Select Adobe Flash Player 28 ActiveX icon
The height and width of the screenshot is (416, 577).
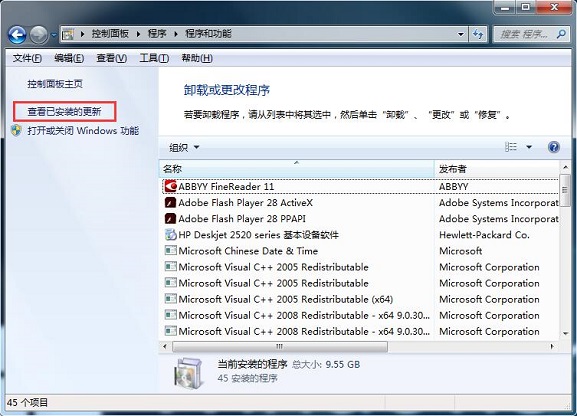pyautogui.click(x=170, y=202)
